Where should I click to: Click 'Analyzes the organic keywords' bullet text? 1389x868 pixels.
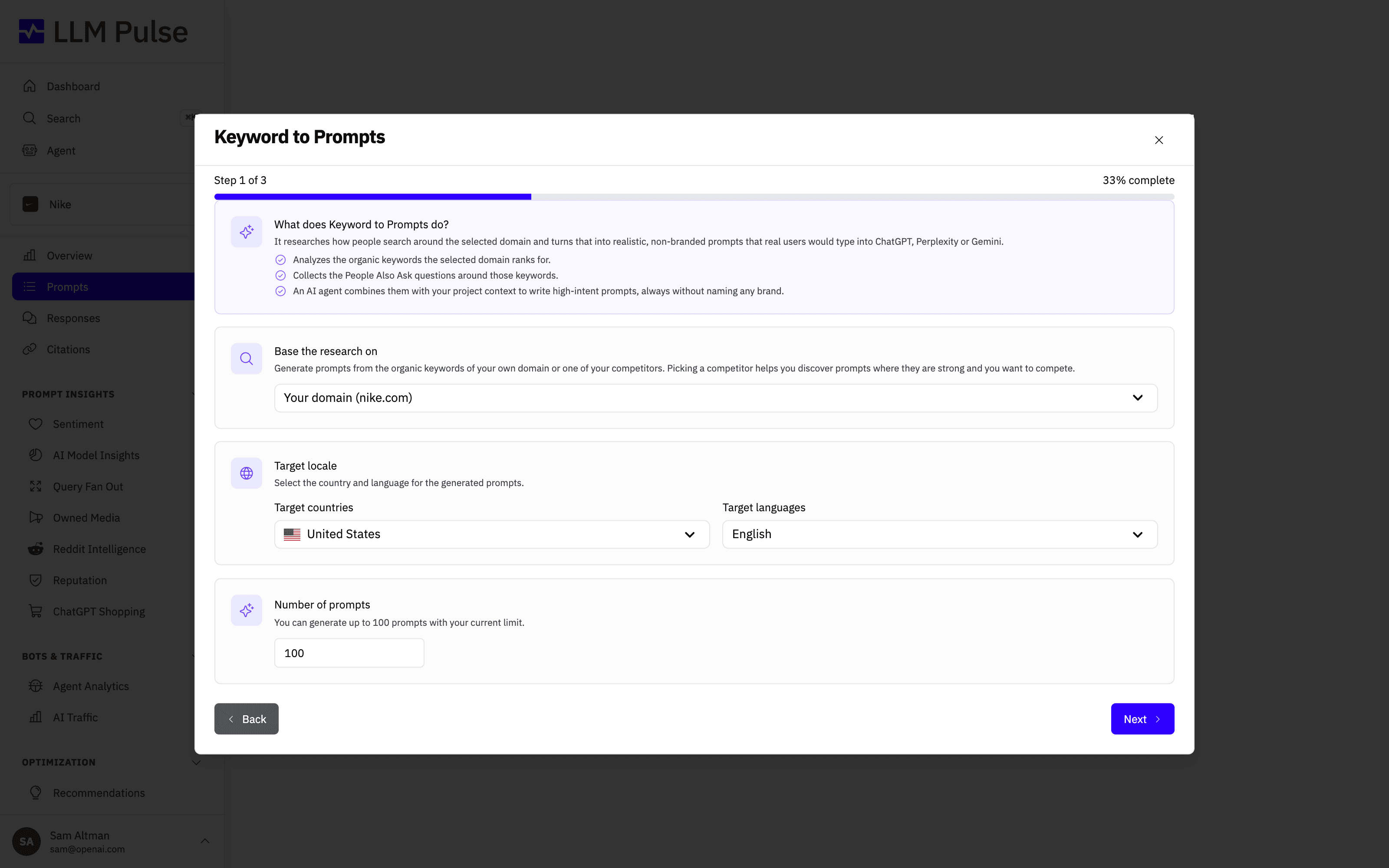421,260
